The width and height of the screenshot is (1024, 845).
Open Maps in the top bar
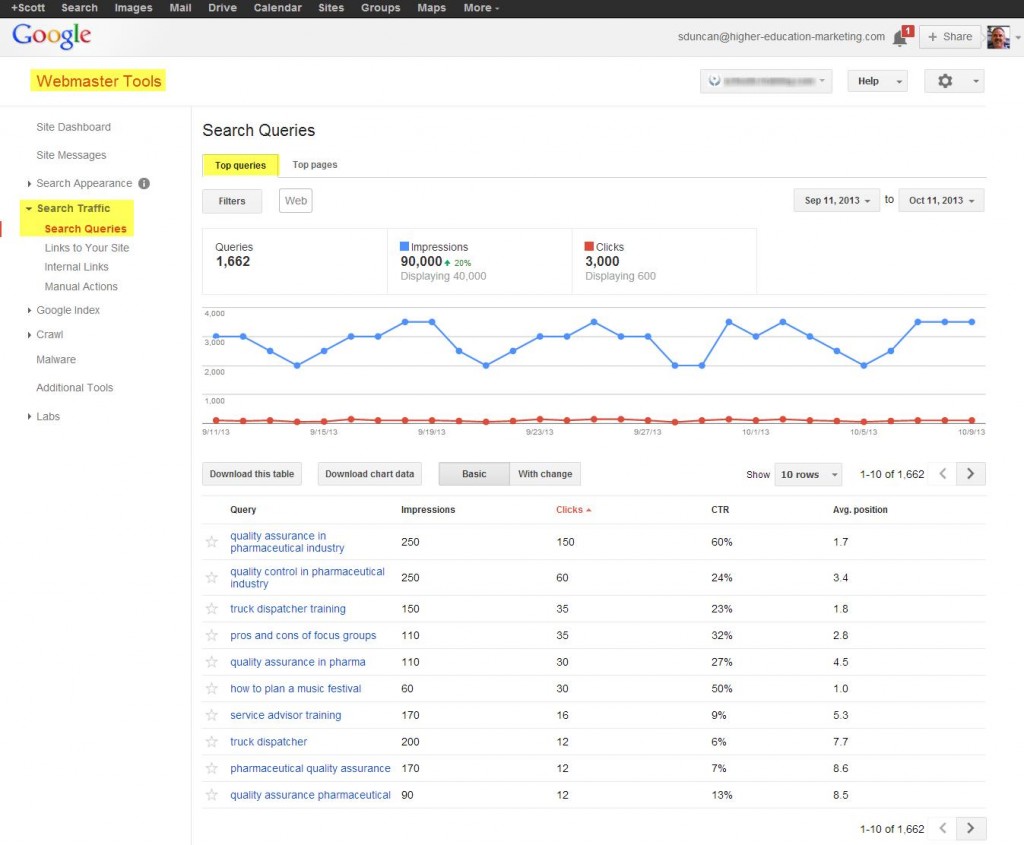point(432,8)
